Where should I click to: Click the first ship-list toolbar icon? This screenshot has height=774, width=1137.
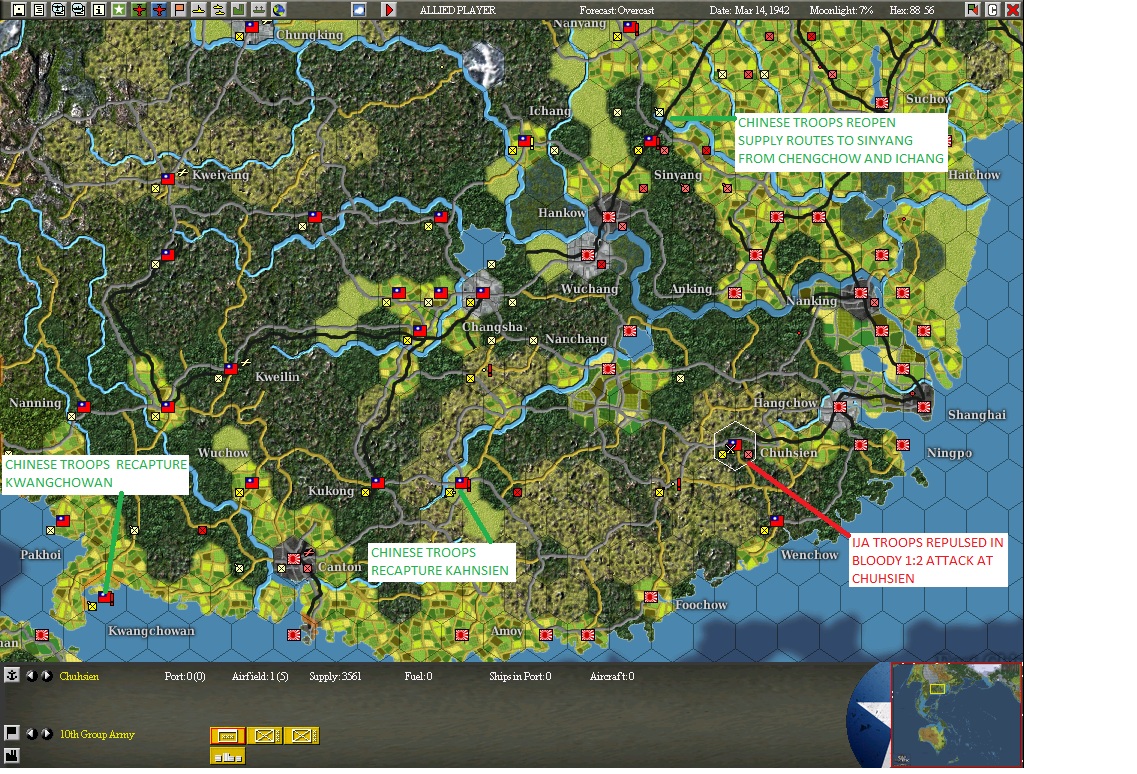[59, 9]
